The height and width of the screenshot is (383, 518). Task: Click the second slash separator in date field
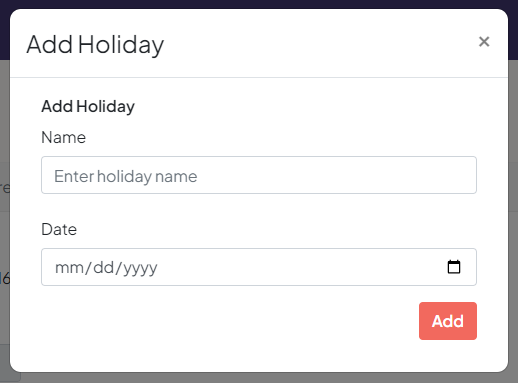[119, 268]
